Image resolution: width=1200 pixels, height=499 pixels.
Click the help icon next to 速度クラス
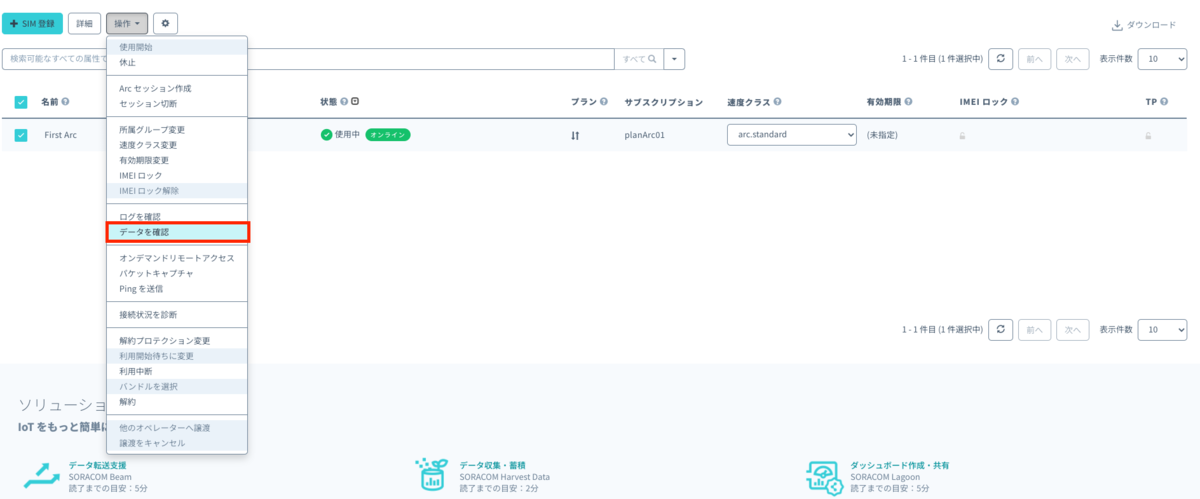[x=777, y=102]
